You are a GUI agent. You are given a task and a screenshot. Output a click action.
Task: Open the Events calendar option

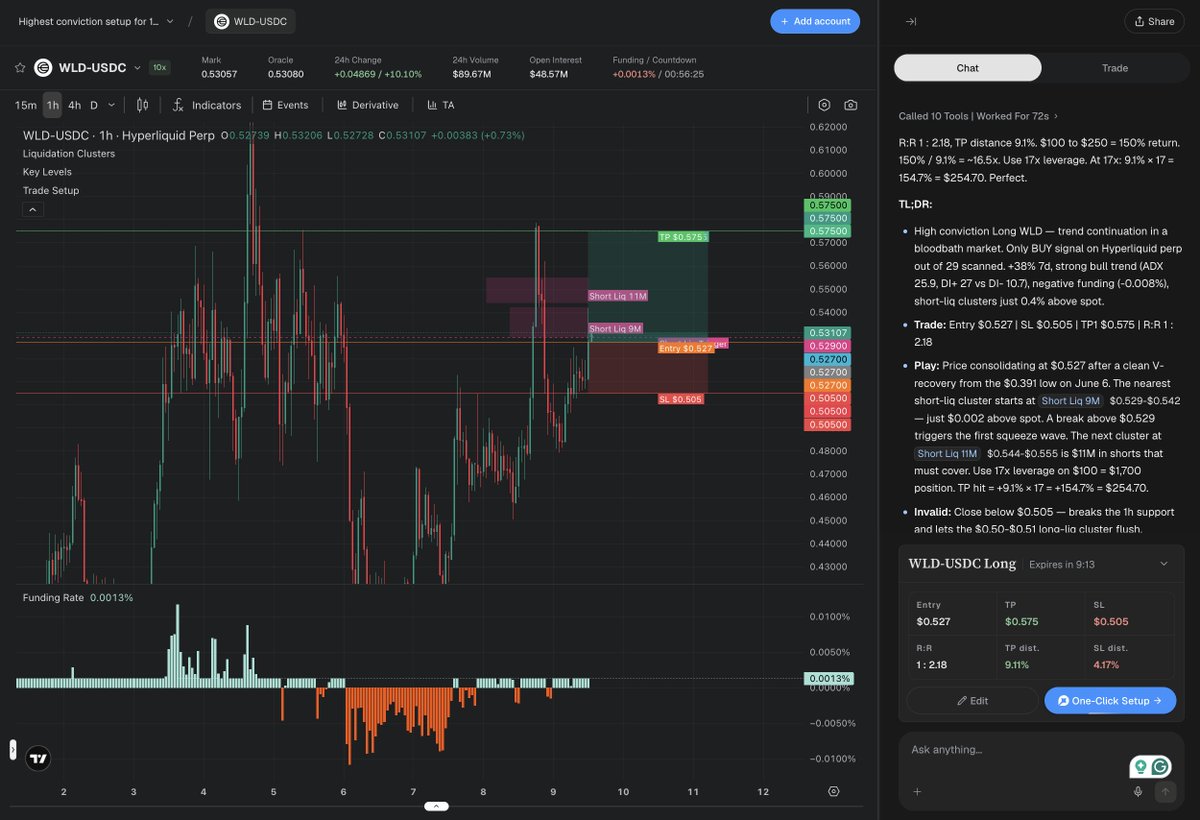pos(285,105)
